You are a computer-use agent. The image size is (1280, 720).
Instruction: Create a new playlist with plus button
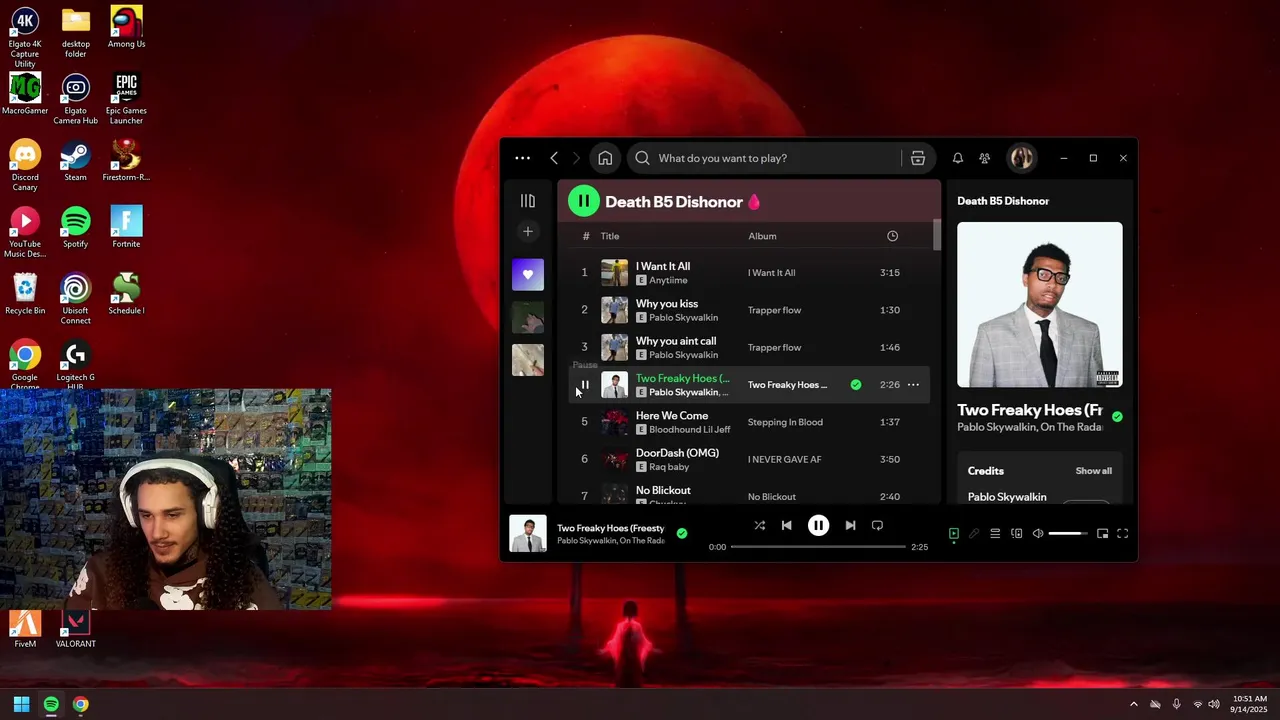tap(528, 232)
